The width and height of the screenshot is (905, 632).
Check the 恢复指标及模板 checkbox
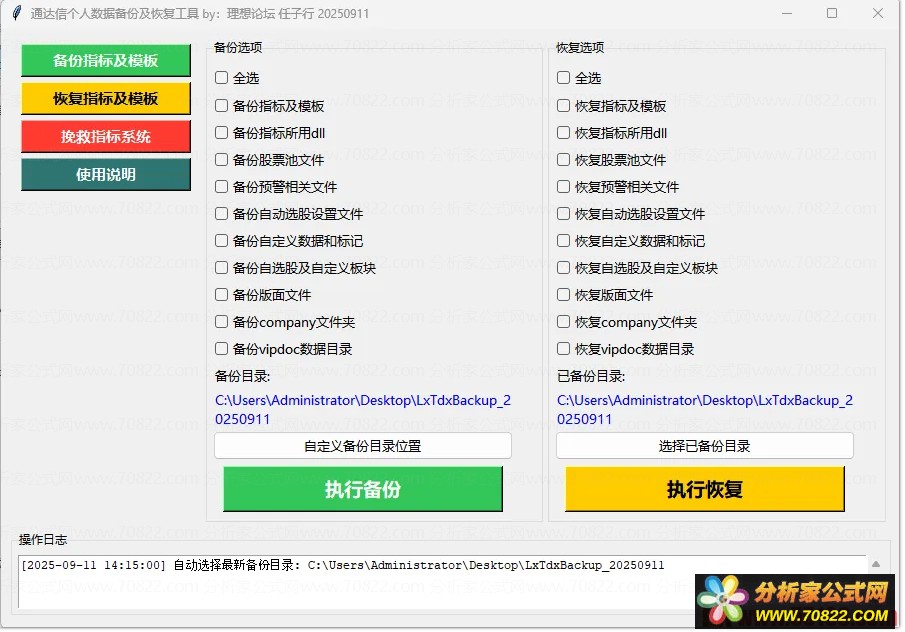tap(564, 106)
